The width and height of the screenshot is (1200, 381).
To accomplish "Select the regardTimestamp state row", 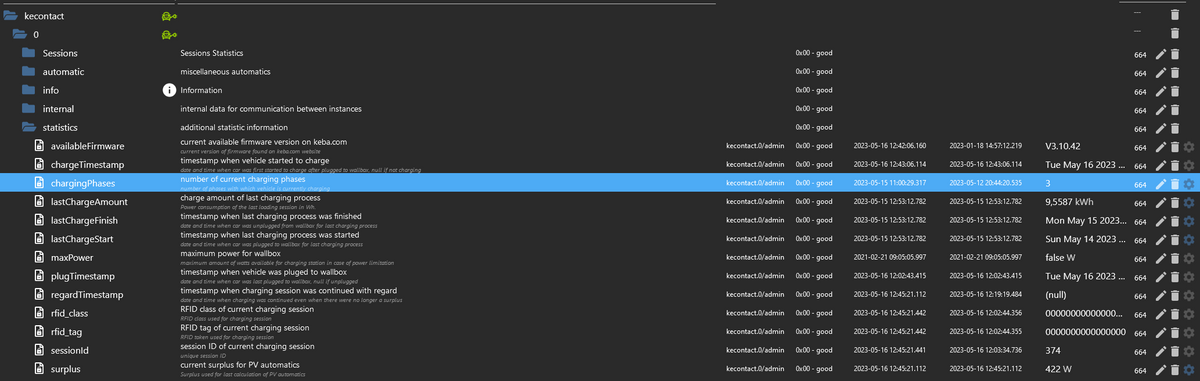I will point(600,295).
